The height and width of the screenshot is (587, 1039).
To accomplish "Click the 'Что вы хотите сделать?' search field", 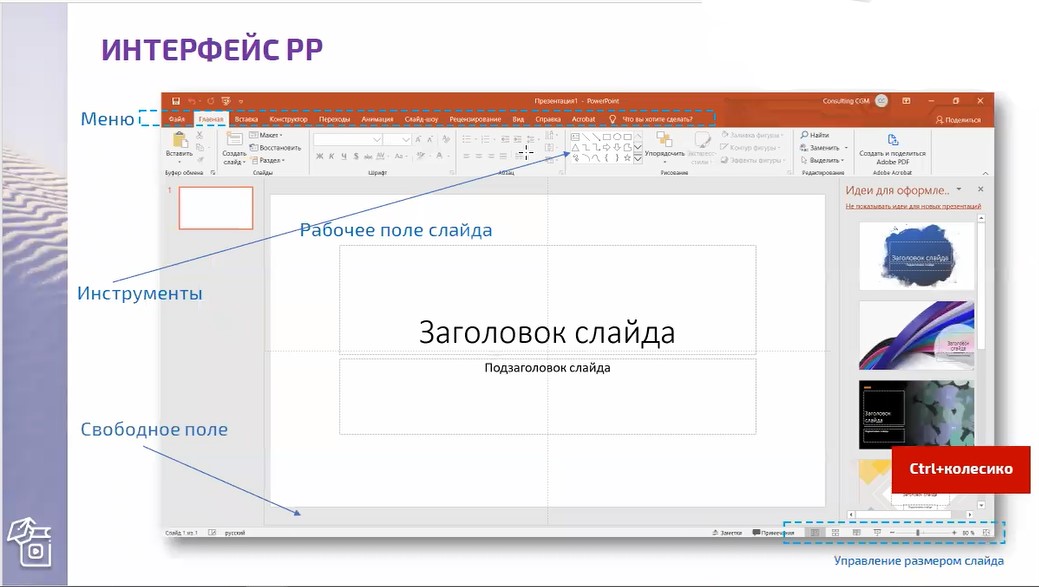I will [x=657, y=119].
